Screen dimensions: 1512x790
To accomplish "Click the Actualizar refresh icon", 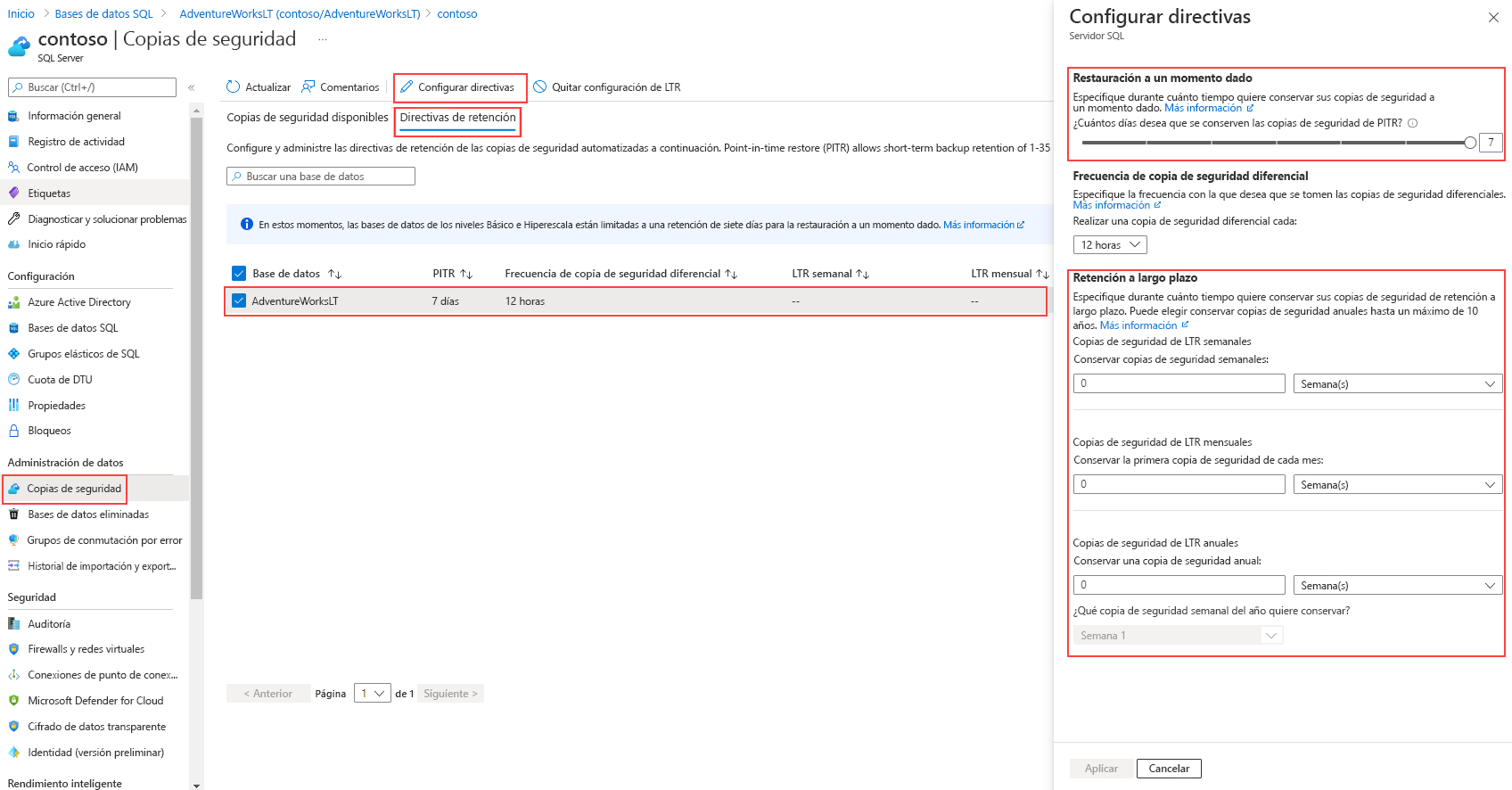I will coord(234,86).
